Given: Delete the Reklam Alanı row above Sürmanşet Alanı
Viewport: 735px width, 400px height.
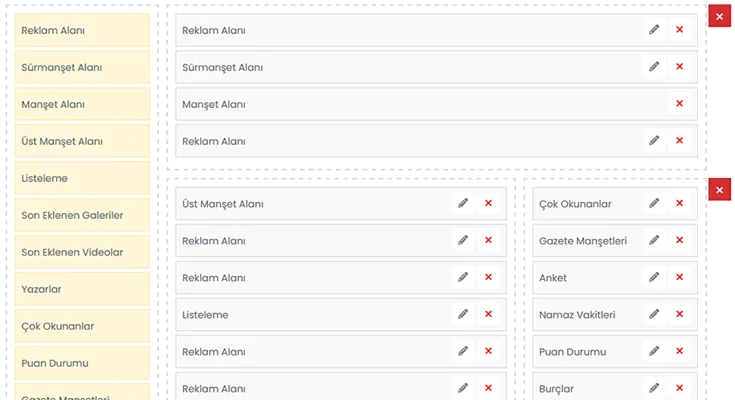Looking at the screenshot, I should point(679,30).
